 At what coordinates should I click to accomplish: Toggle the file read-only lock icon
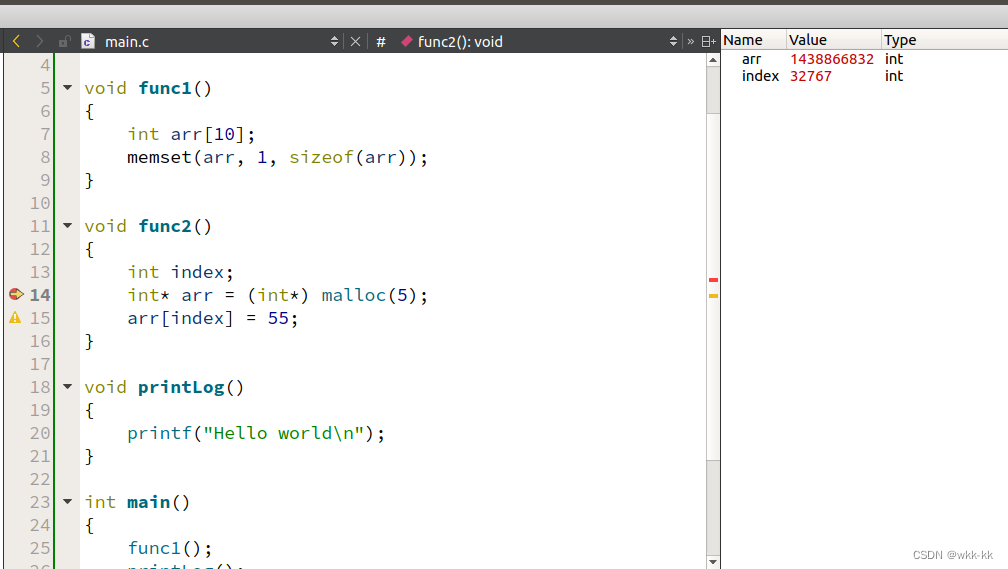pyautogui.click(x=64, y=42)
